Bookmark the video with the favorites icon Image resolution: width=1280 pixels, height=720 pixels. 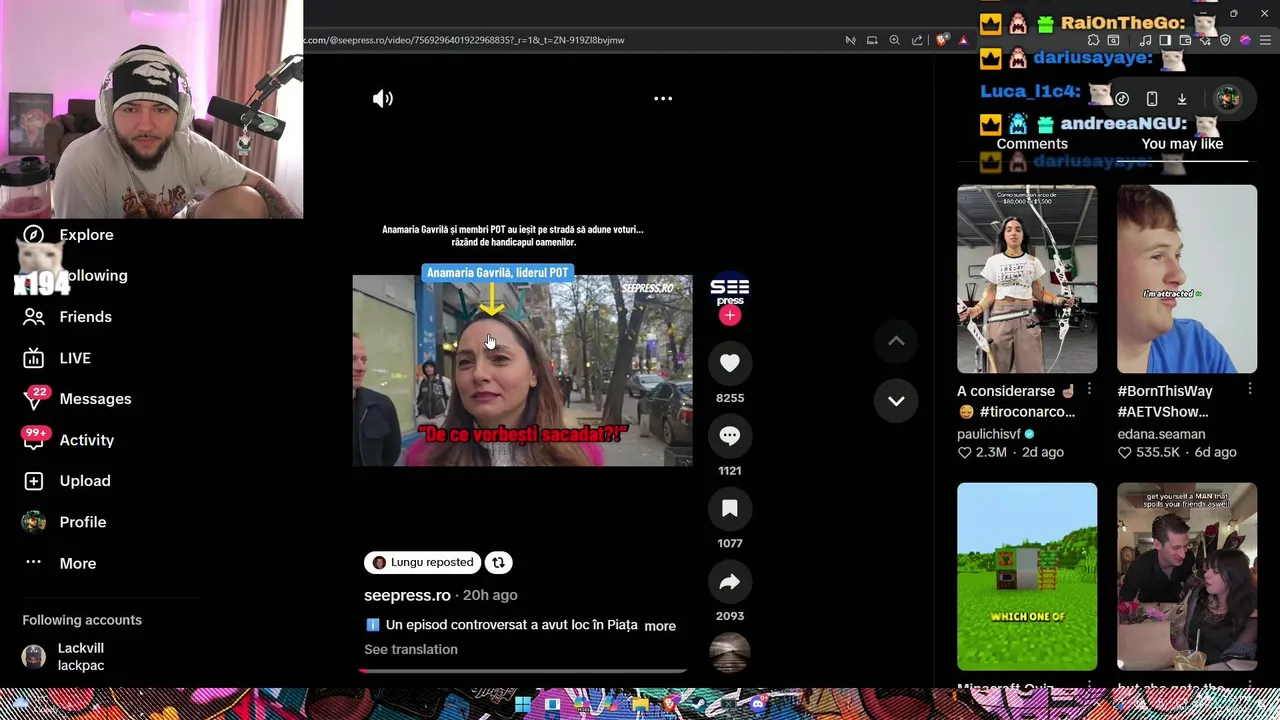pos(729,509)
